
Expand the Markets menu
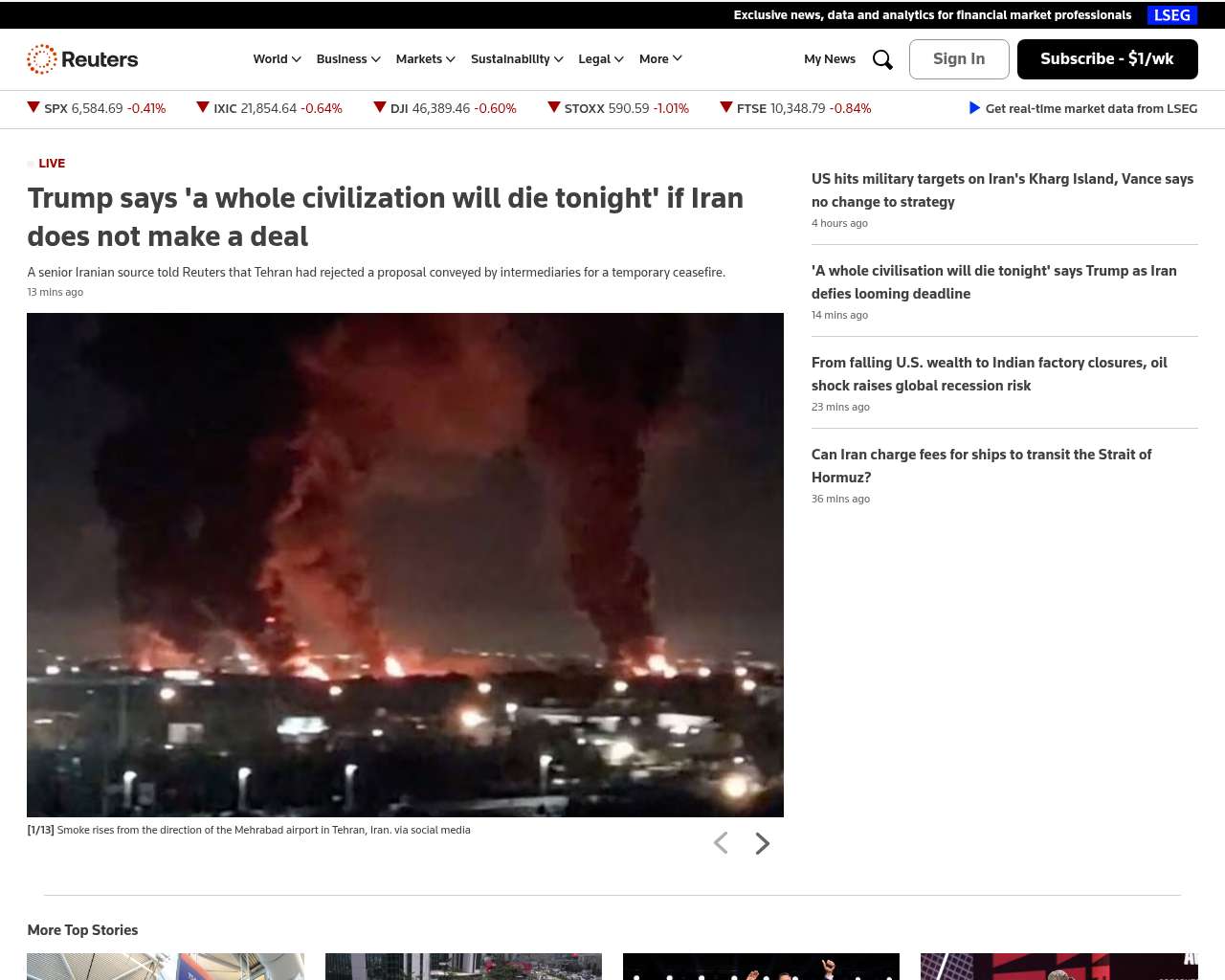426,59
